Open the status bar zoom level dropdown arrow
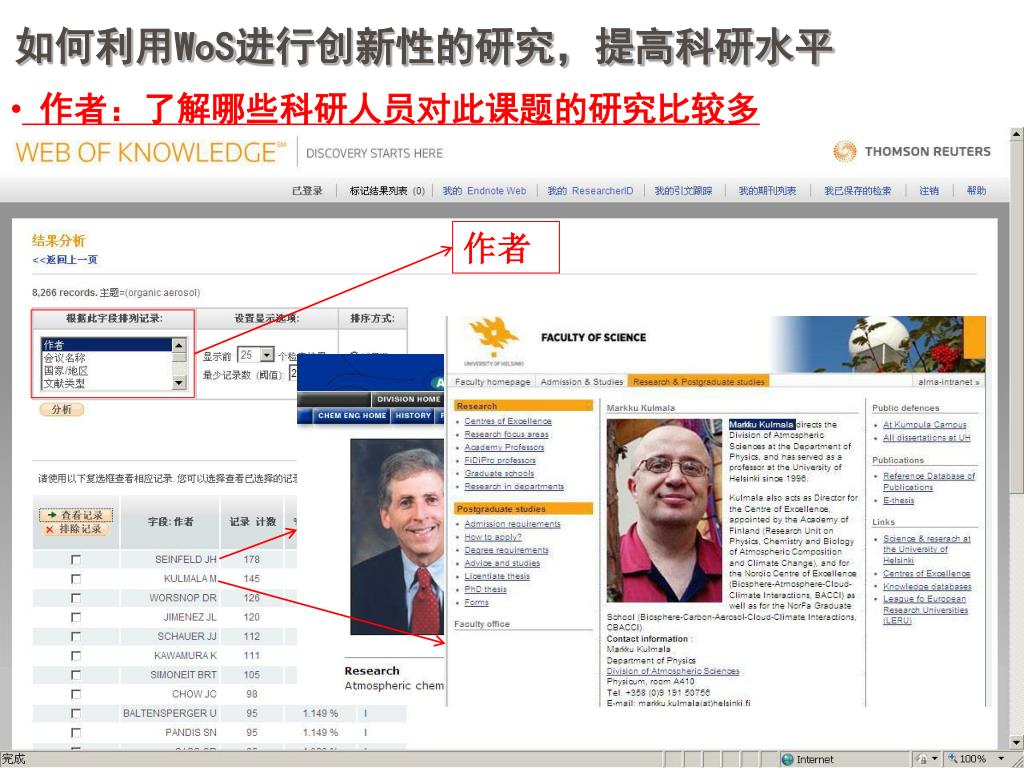 point(1000,759)
